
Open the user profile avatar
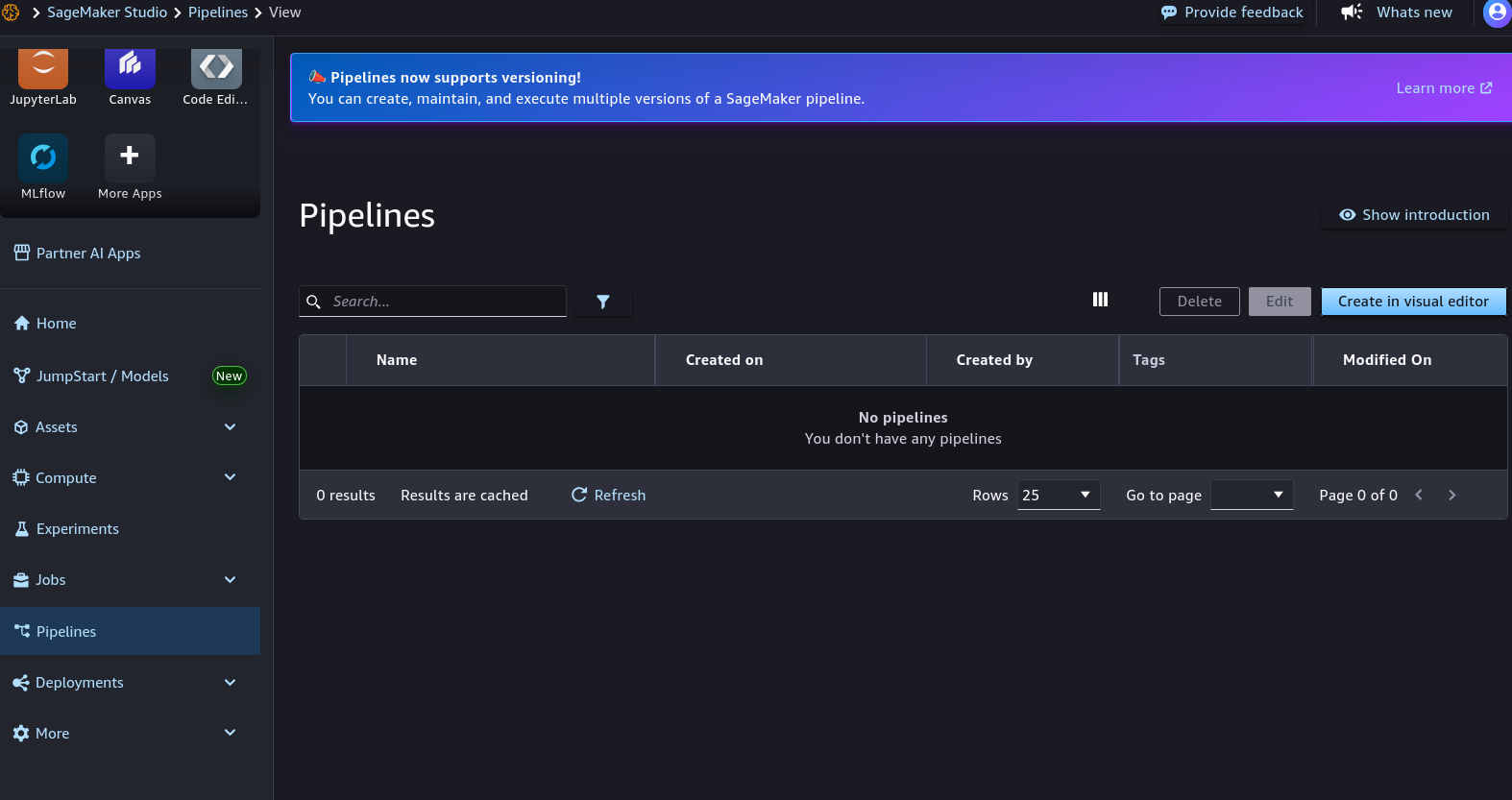pos(1498,12)
